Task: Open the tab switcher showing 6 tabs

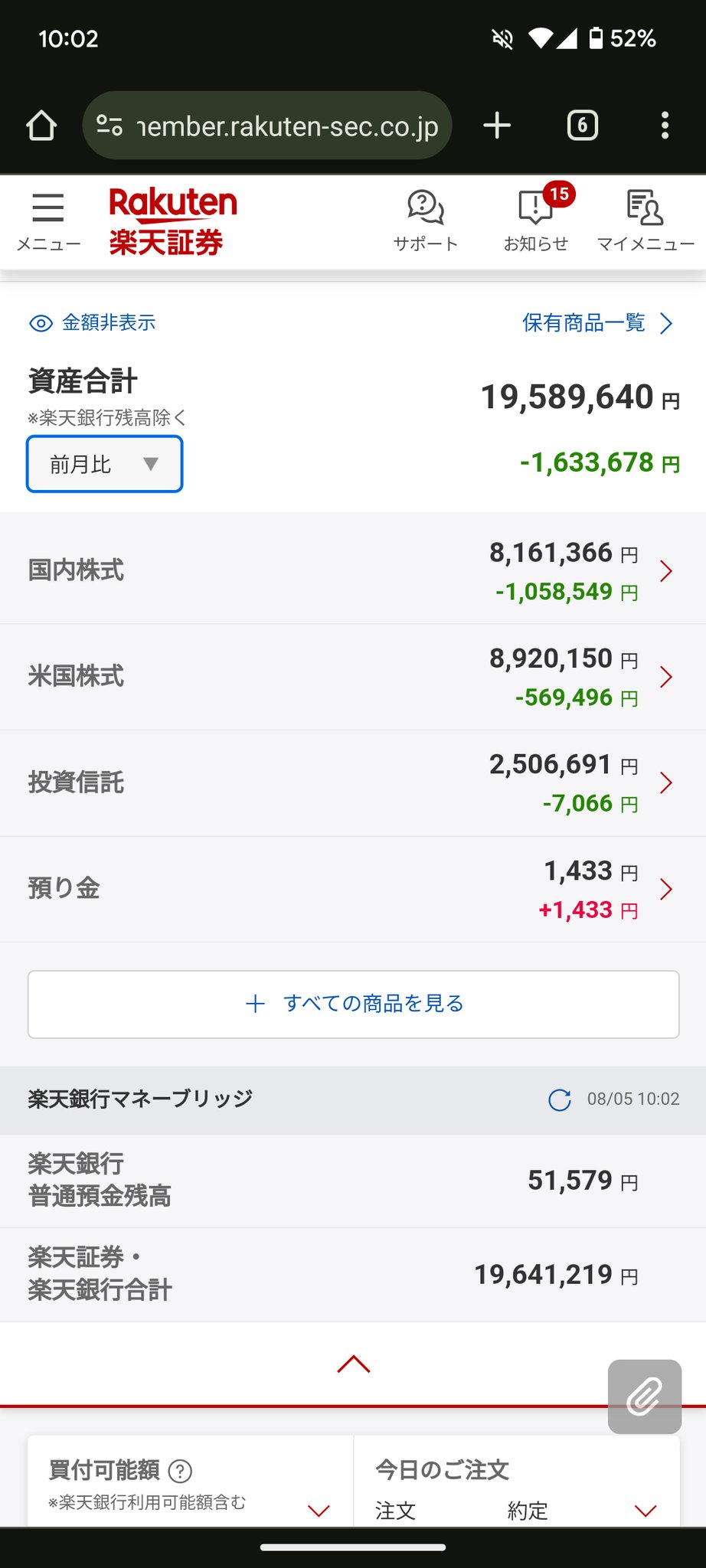Action: (x=582, y=126)
